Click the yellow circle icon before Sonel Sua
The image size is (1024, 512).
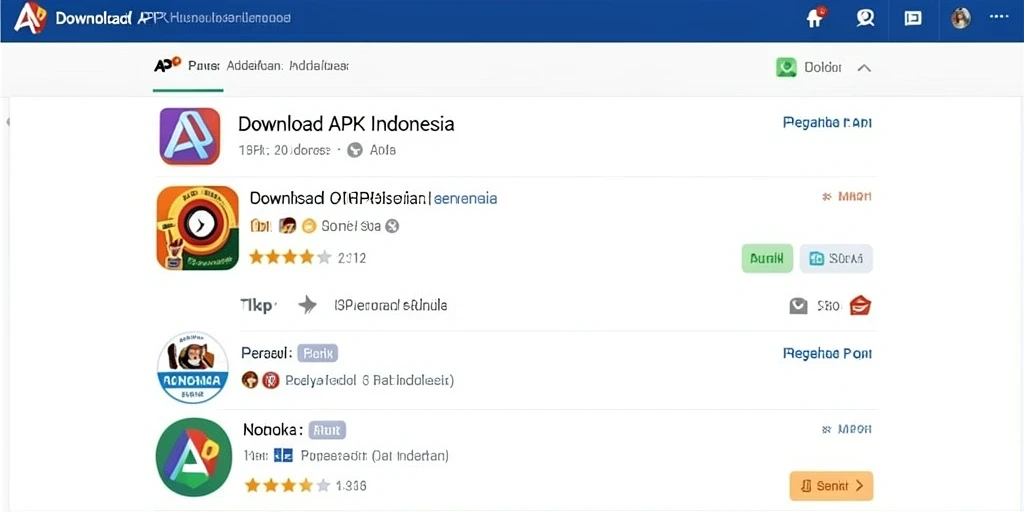click(x=309, y=227)
